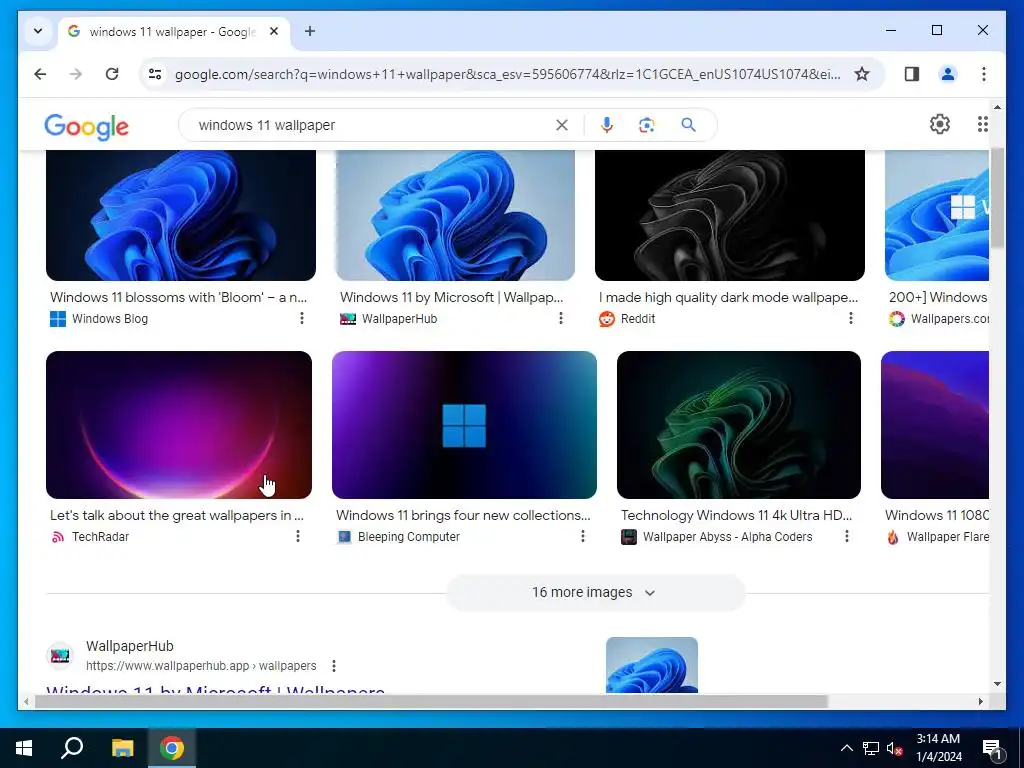Close the windows 11 wallpaper tab
This screenshot has height=768, width=1024.
click(x=274, y=31)
